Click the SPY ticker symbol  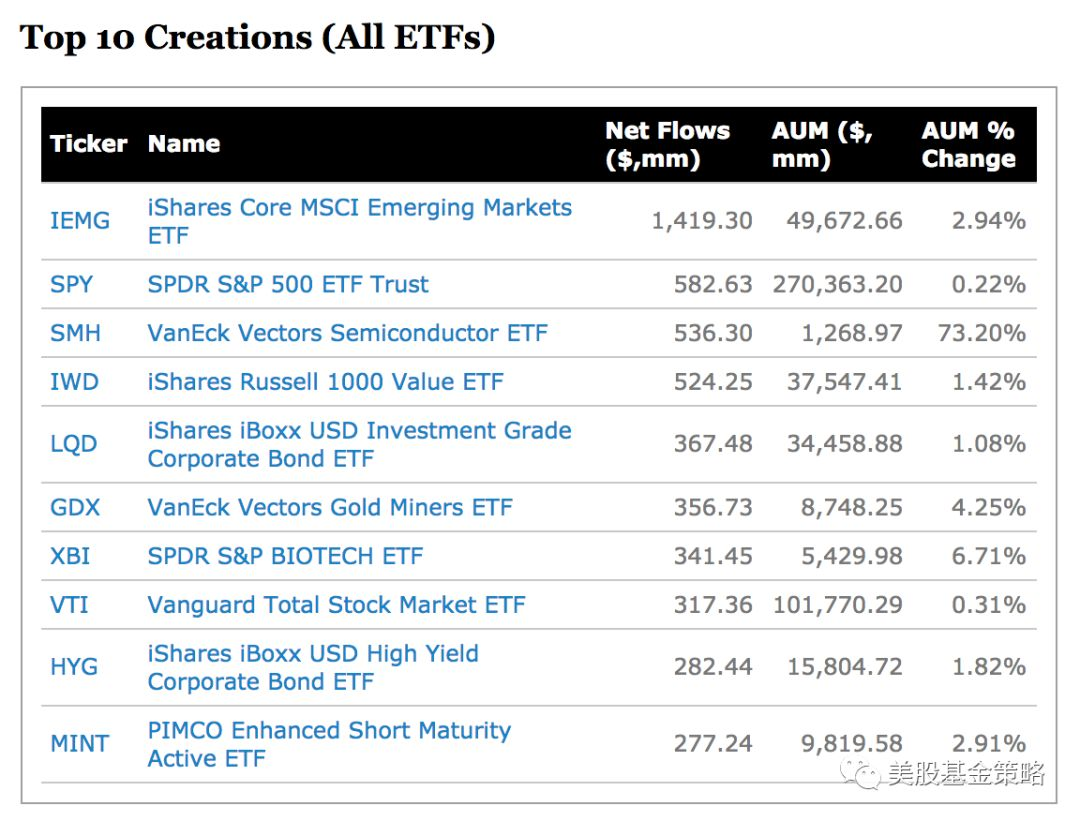click(71, 284)
